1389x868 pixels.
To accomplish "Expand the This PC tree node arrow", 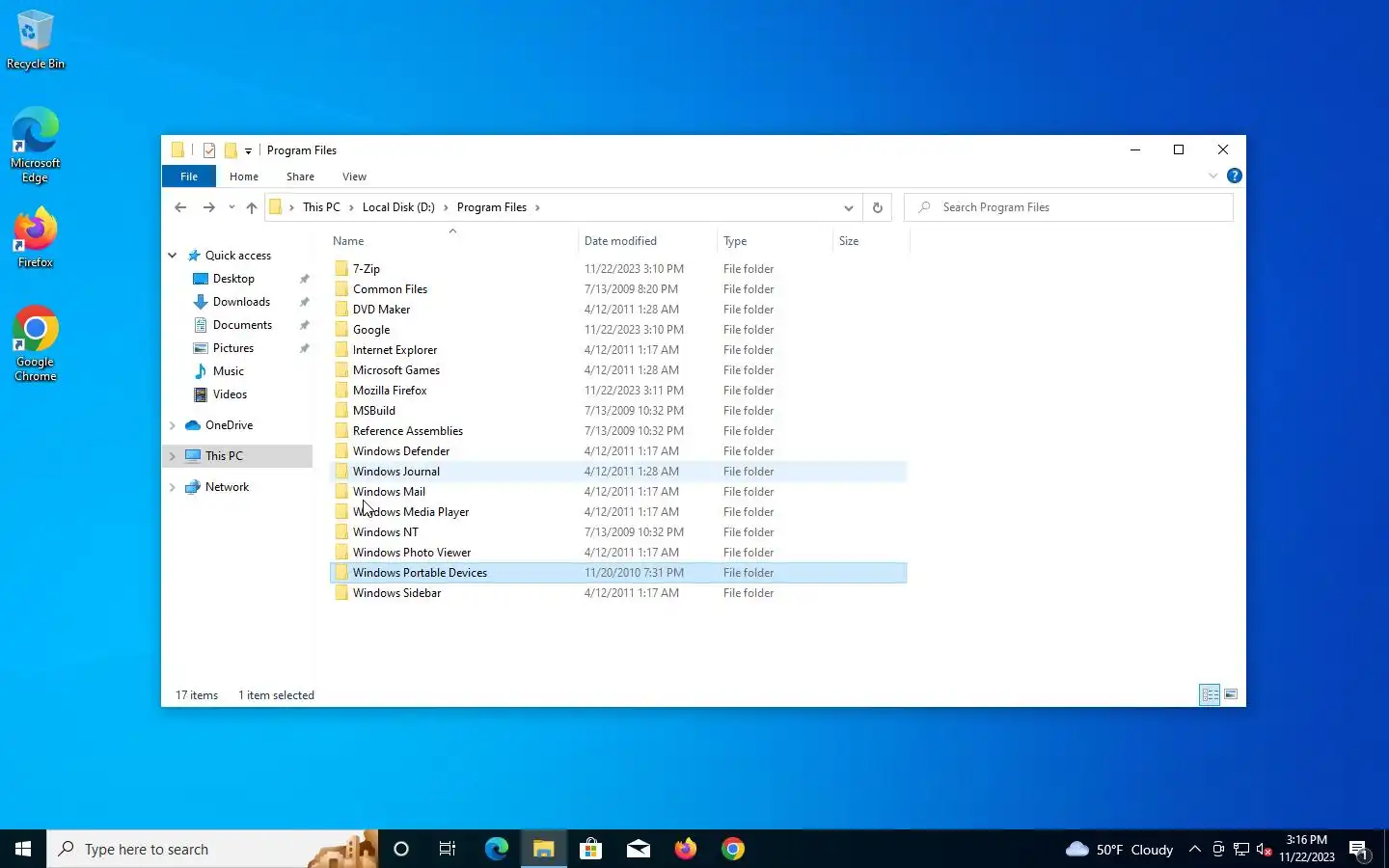I will click(173, 456).
